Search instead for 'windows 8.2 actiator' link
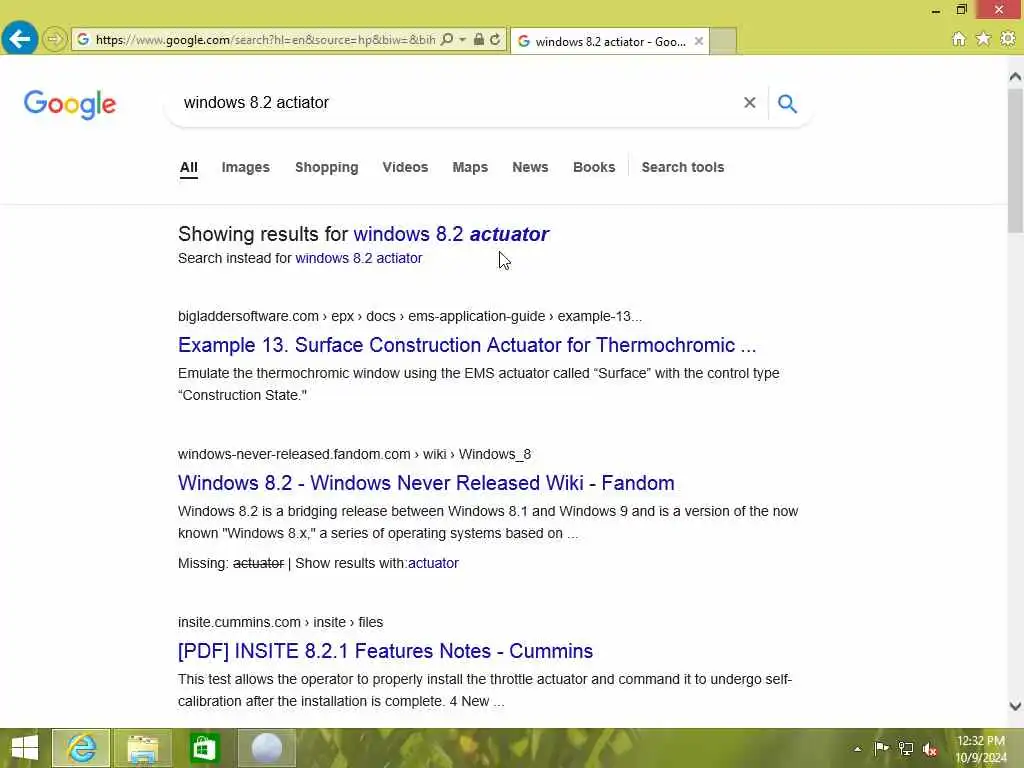The image size is (1024, 768). pos(359,258)
